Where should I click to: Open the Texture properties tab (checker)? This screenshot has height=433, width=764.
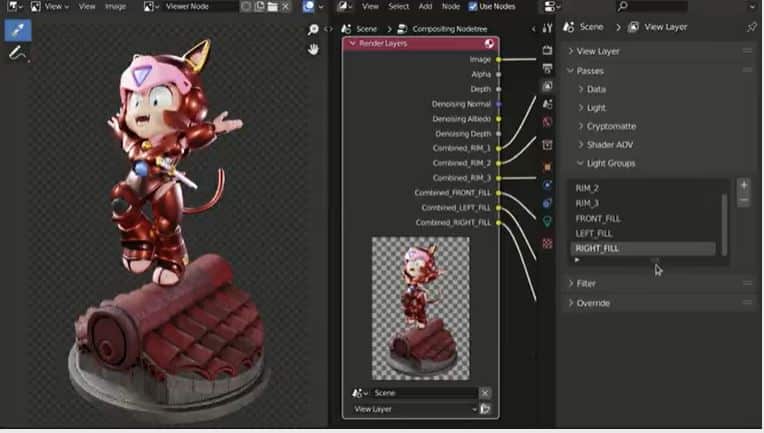click(547, 244)
